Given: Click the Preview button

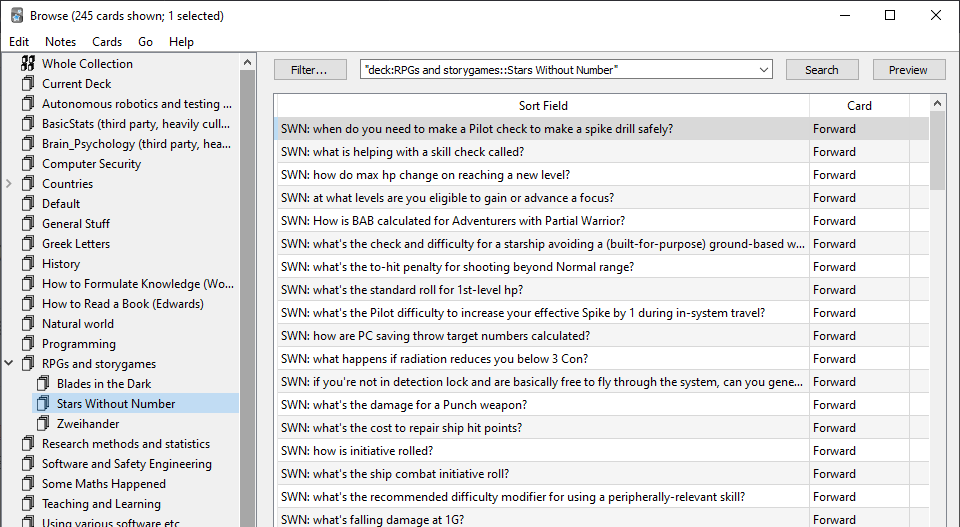Looking at the screenshot, I should 908,70.
